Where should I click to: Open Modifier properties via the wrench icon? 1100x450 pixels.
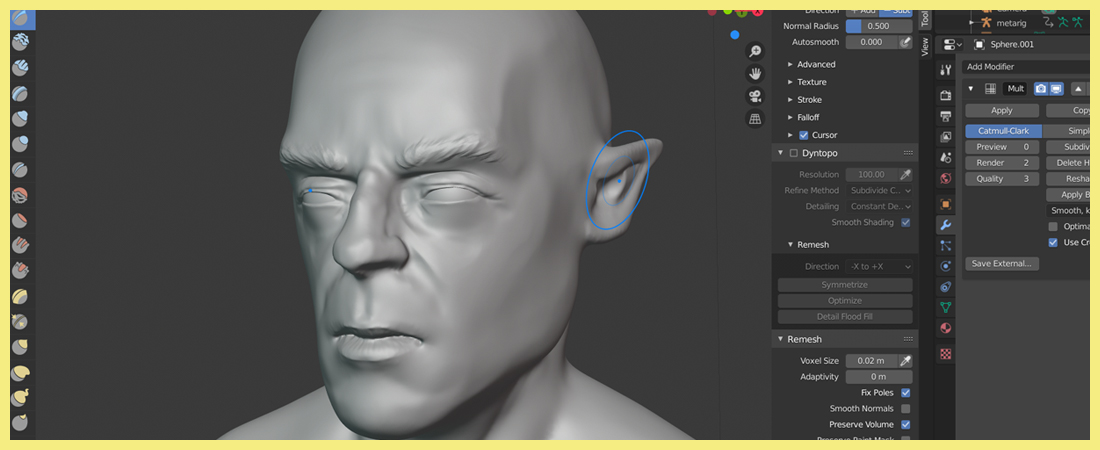[x=945, y=224]
